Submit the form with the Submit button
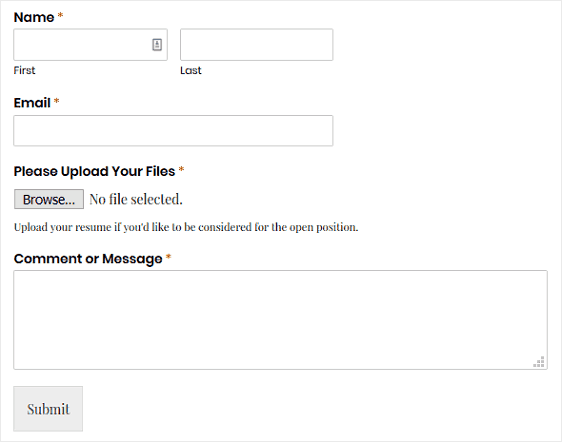 pyautogui.click(x=48, y=409)
